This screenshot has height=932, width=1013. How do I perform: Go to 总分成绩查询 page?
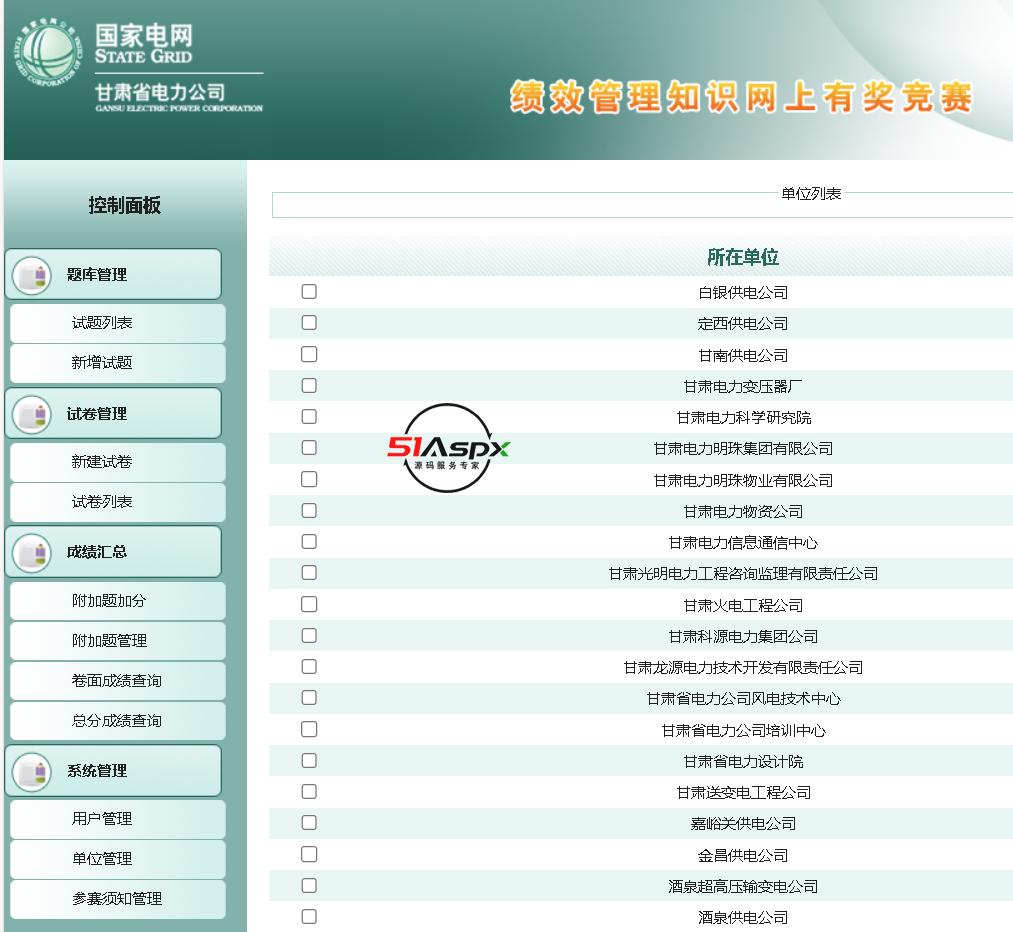pyautogui.click(x=118, y=721)
